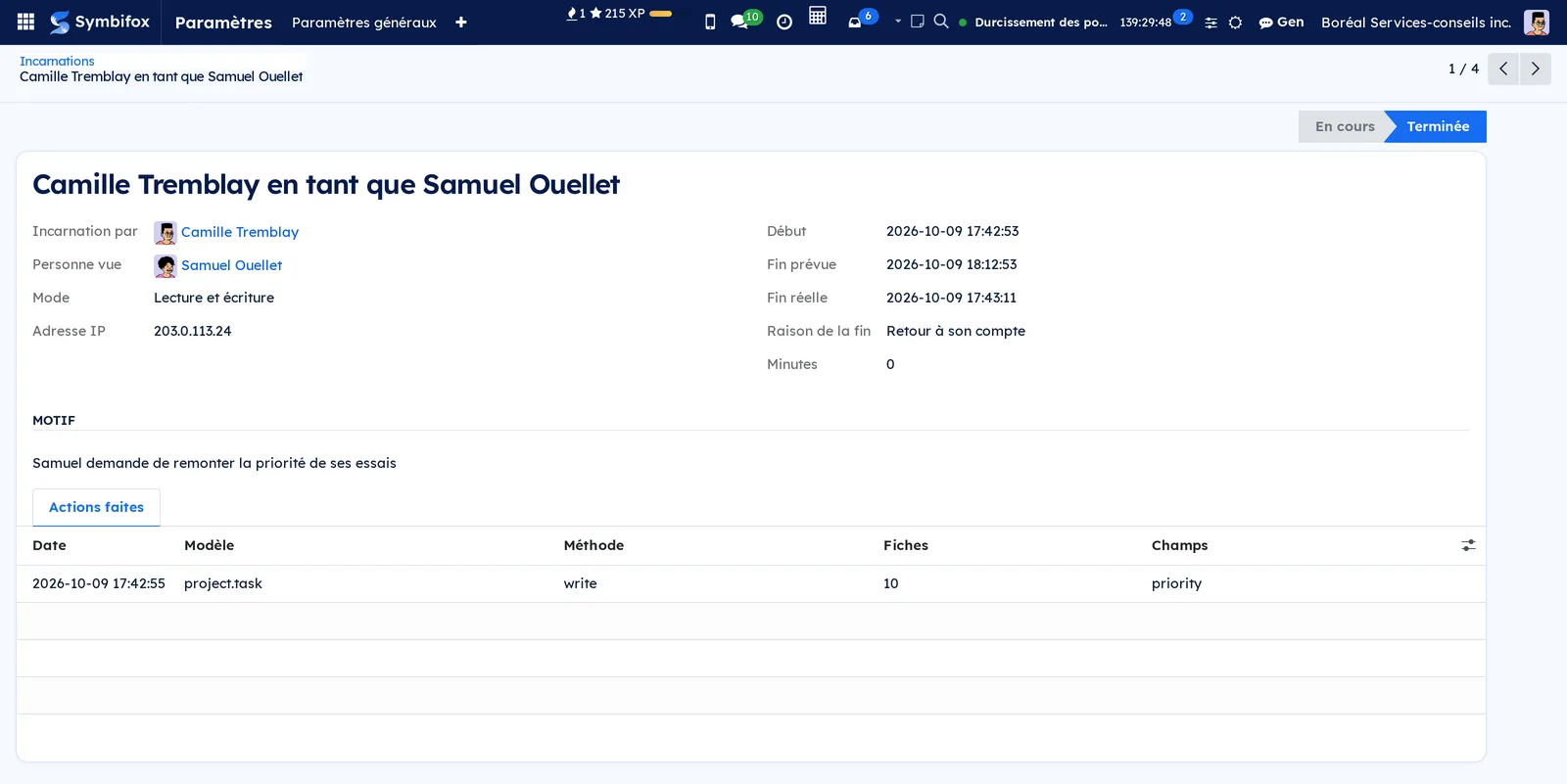This screenshot has height=784, width=1567.
Task: Set status to Terminée
Action: [1437, 126]
